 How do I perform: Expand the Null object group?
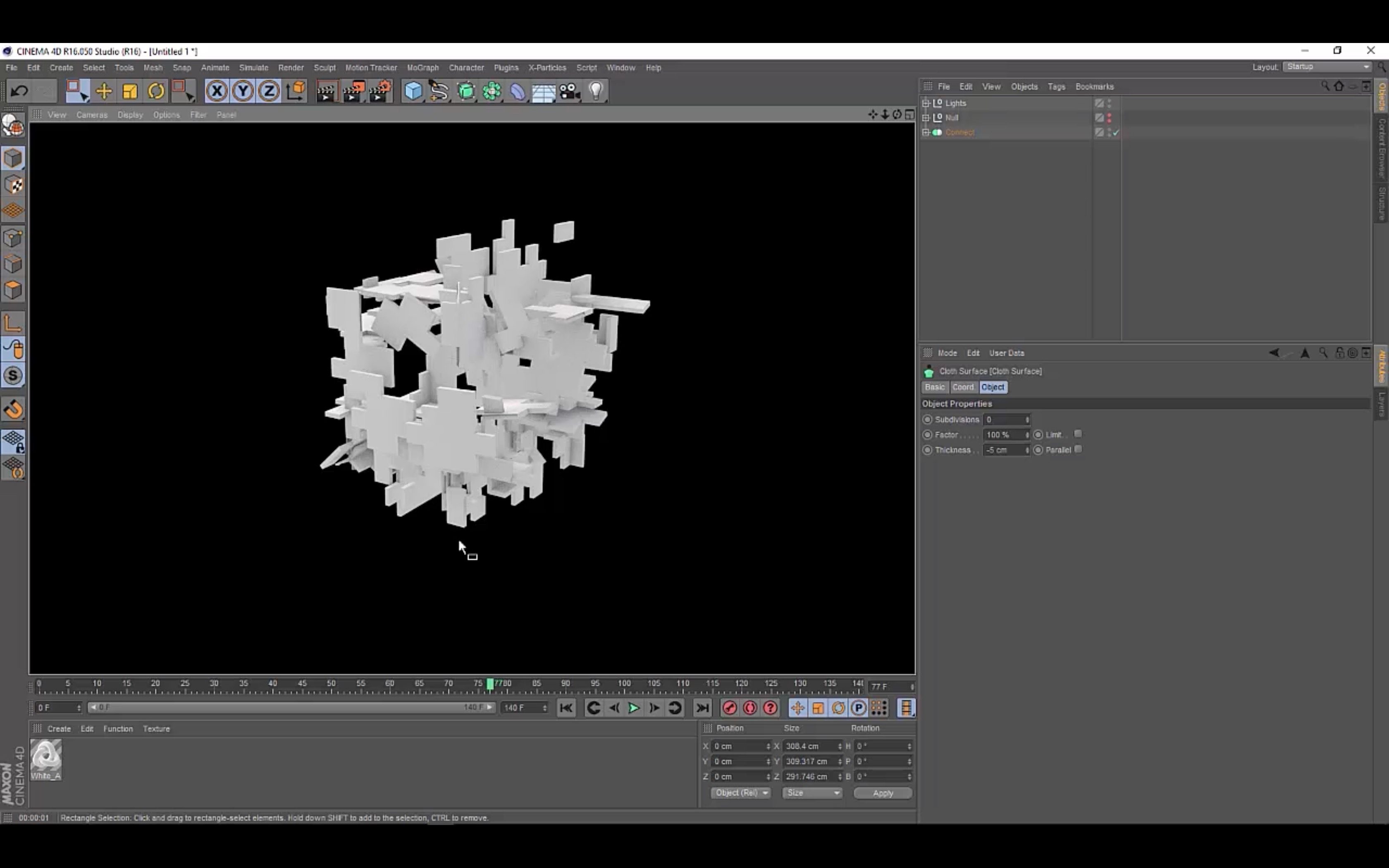click(x=926, y=118)
